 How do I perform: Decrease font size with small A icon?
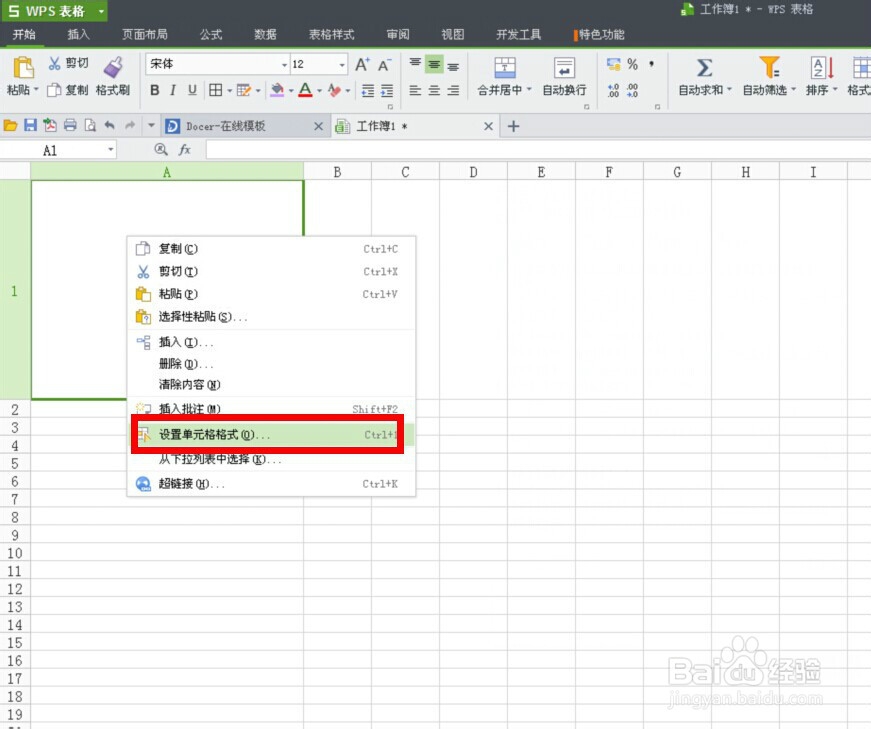[x=384, y=65]
